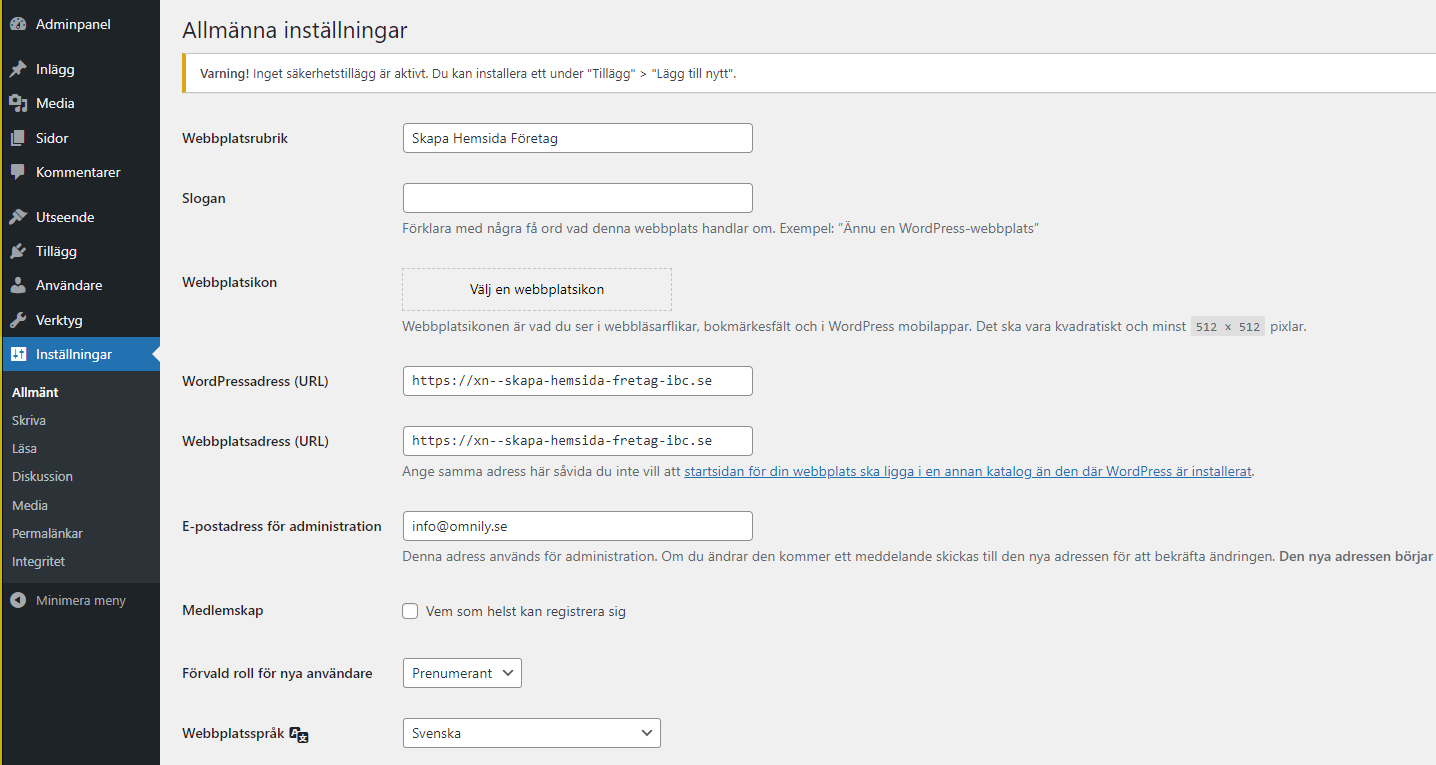This screenshot has height=765, width=1436.
Task: Focus the Webbplatsrubrik text field
Action: coord(578,138)
